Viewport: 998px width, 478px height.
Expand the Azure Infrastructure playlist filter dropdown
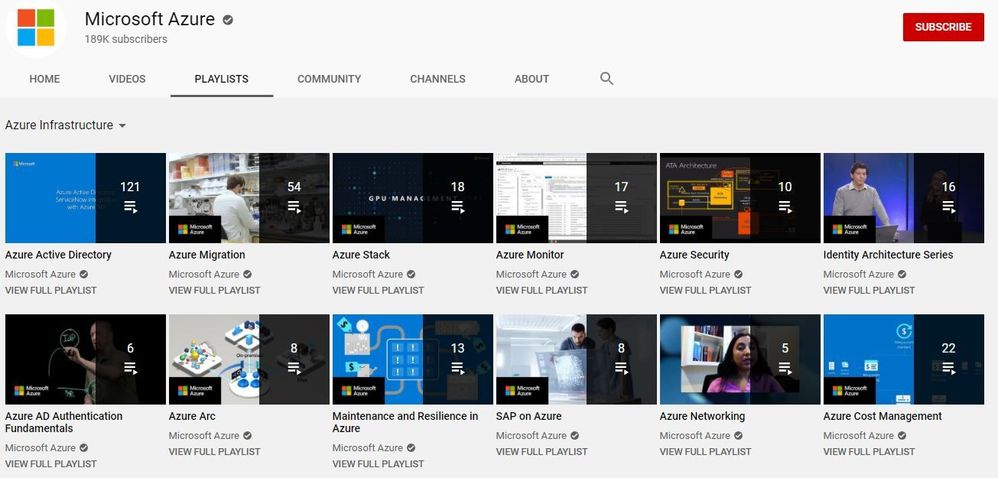pos(66,125)
